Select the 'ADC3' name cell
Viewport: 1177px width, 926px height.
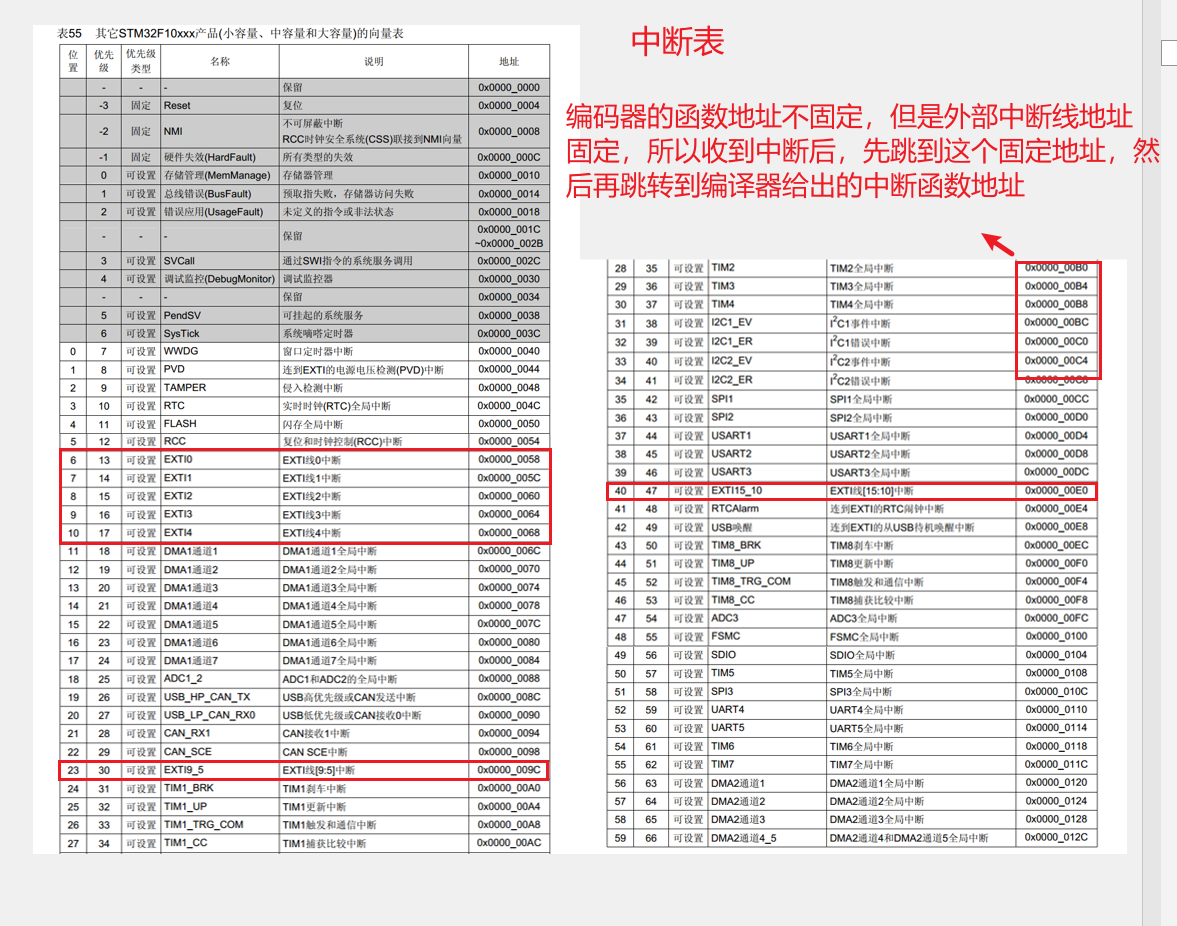[767, 618]
